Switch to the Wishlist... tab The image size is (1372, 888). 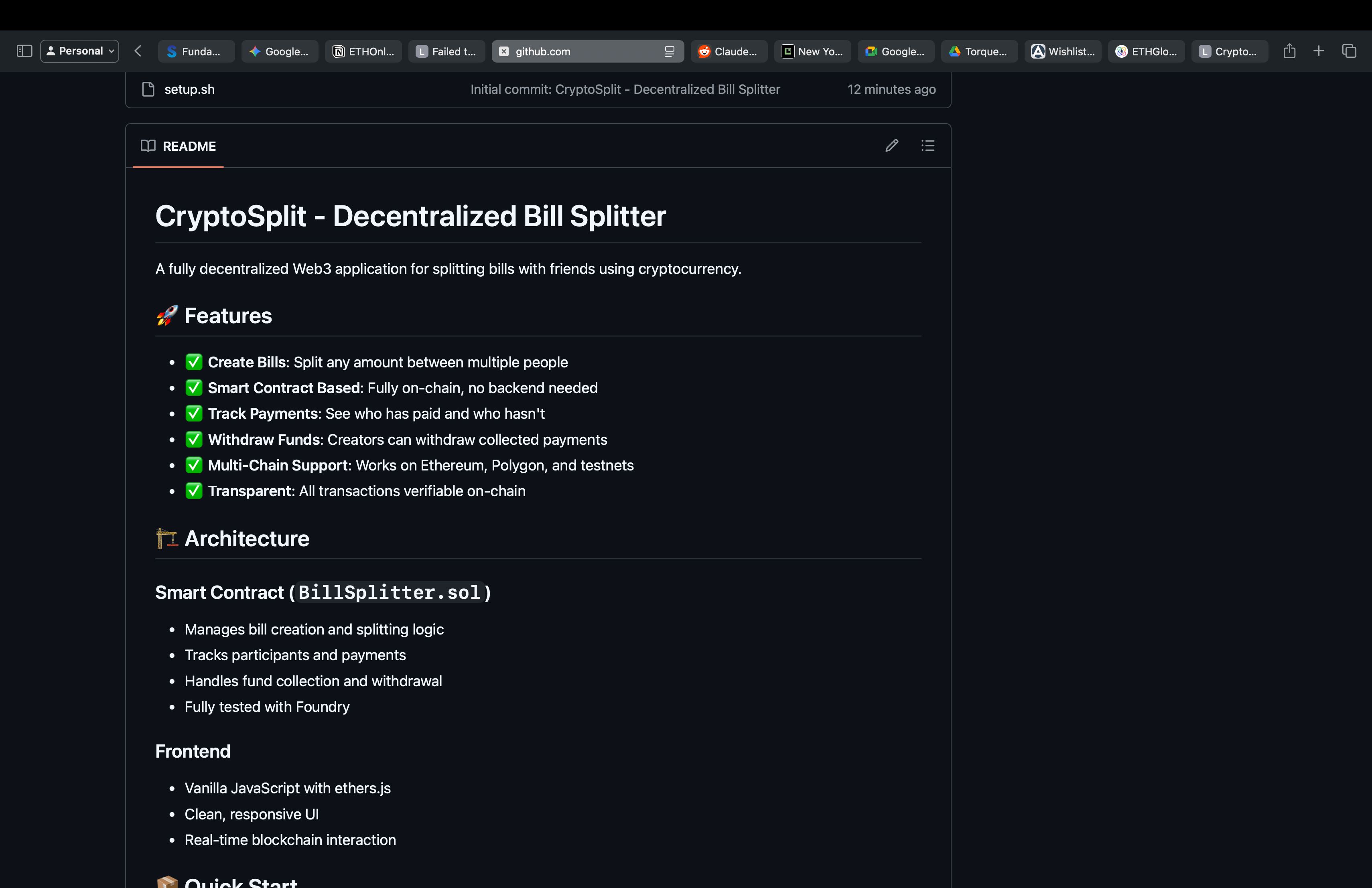(1063, 51)
